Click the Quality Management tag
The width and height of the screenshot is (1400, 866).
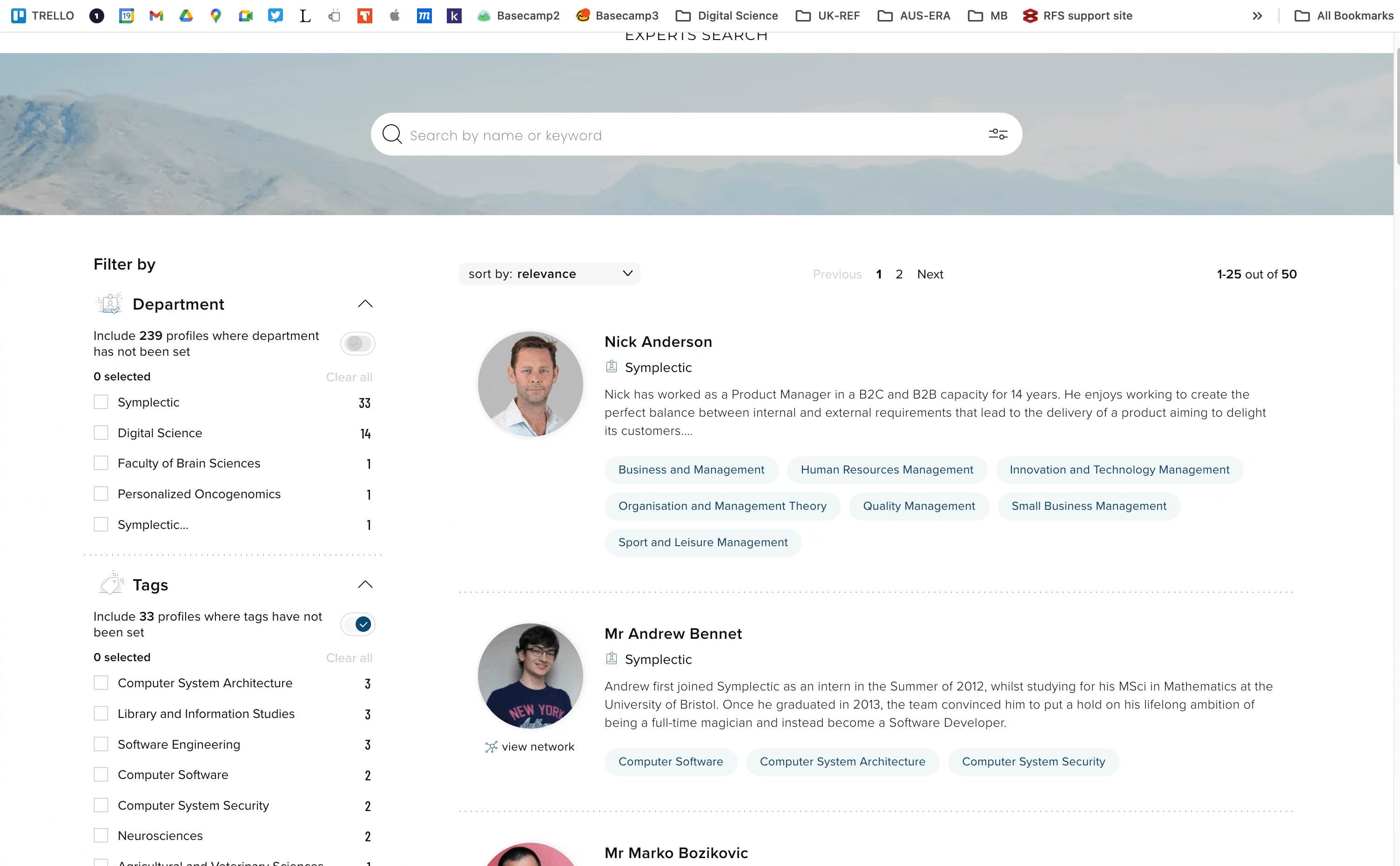click(x=919, y=506)
